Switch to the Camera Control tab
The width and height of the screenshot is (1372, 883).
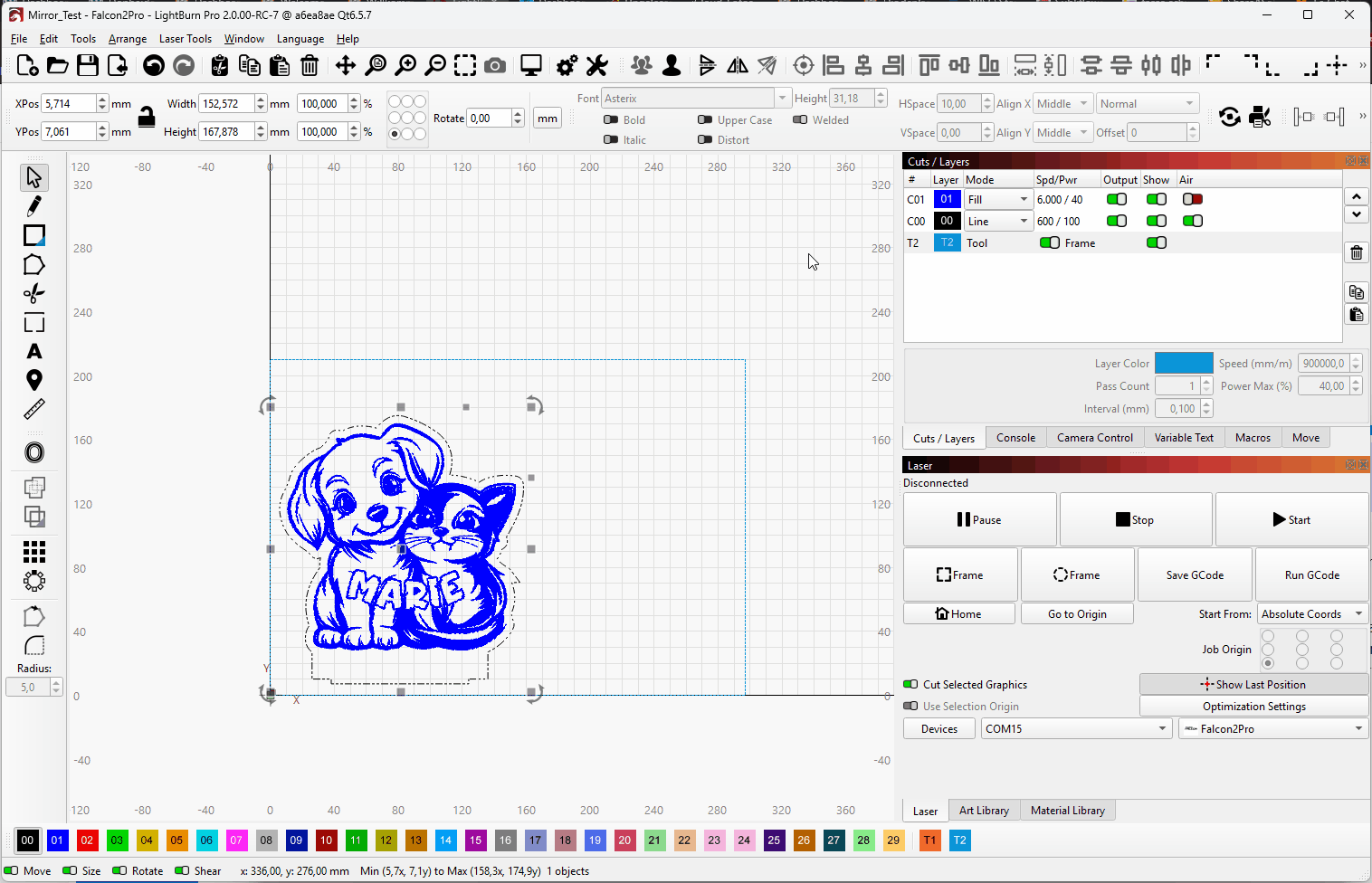click(1095, 437)
